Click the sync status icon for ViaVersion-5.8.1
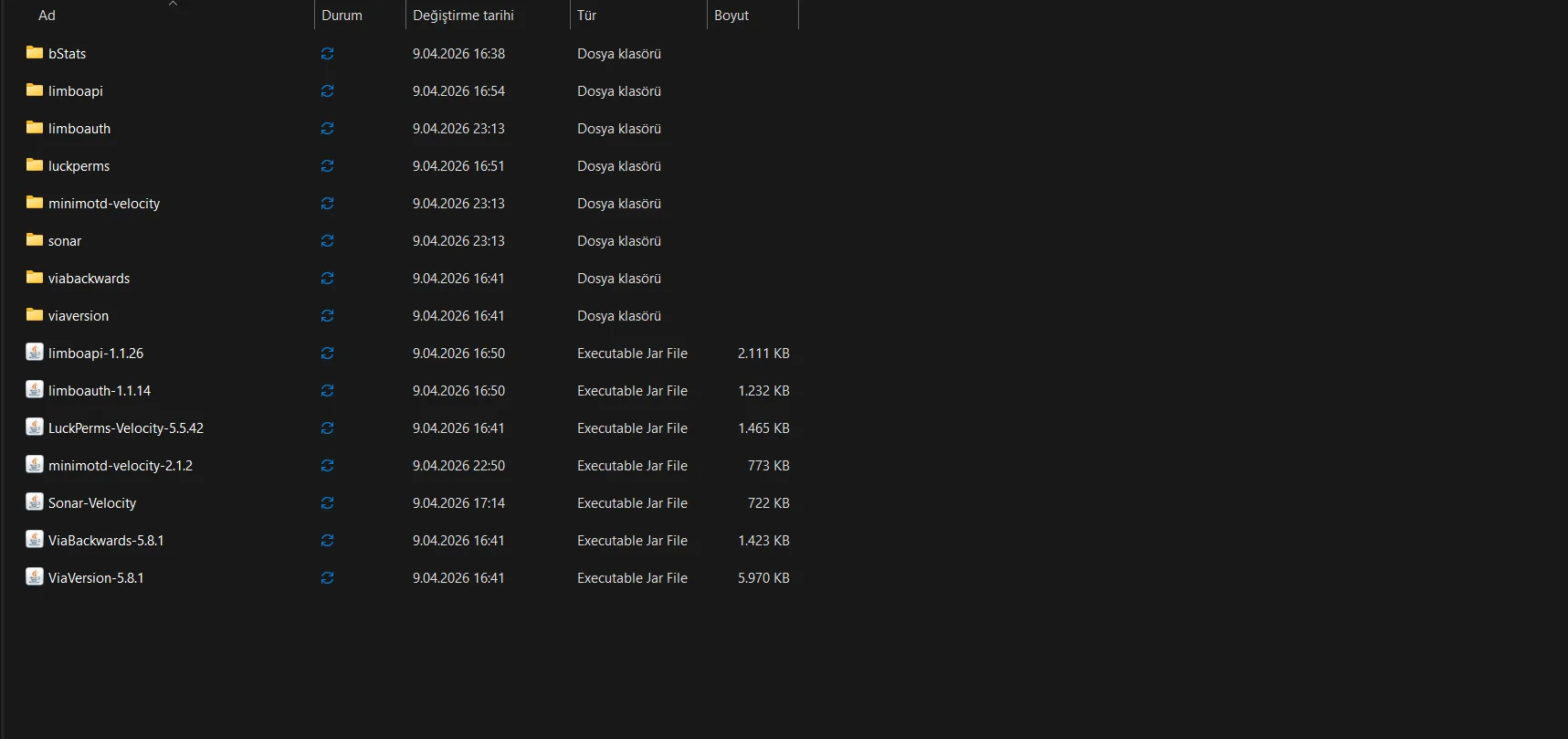Image resolution: width=1568 pixels, height=739 pixels. (327, 578)
